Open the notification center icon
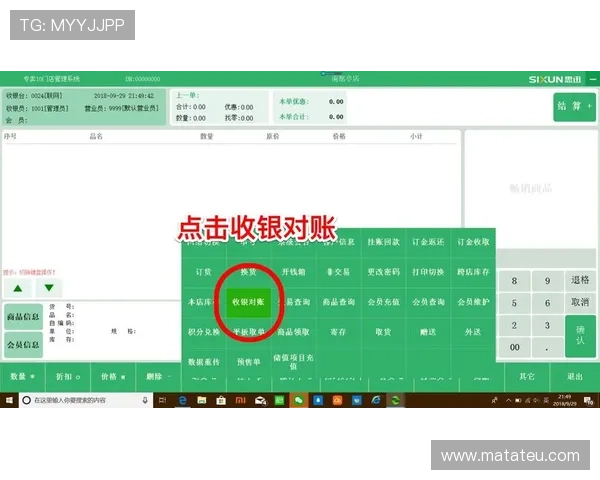Screen dimensions: 600x480 pyautogui.click(x=588, y=400)
